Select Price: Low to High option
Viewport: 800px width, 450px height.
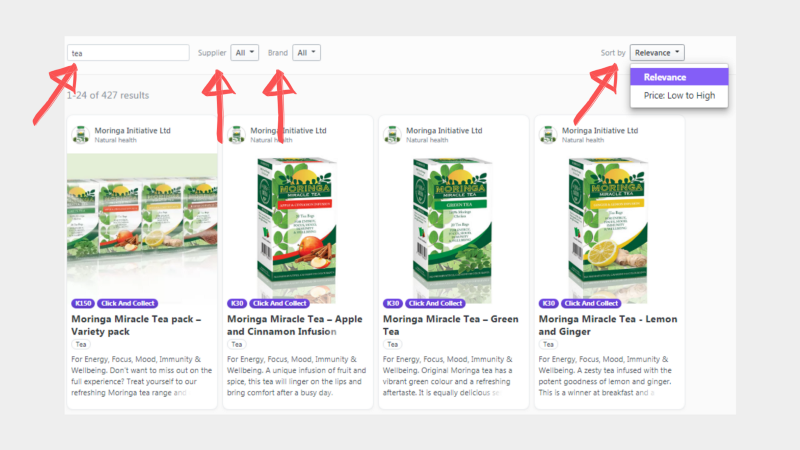[x=679, y=95]
